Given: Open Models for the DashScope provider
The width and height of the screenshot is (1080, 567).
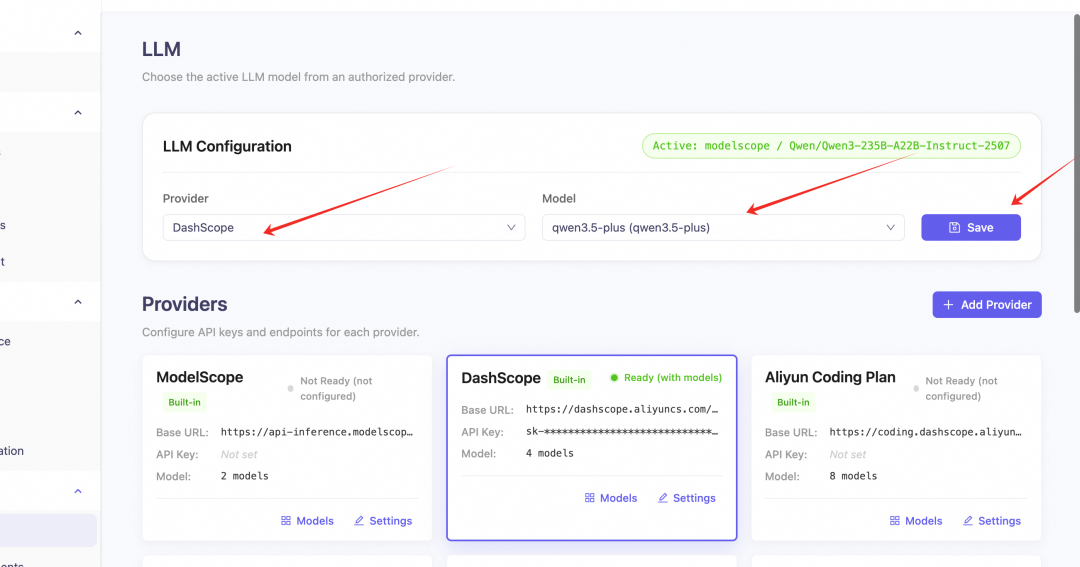Looking at the screenshot, I should coord(611,498).
